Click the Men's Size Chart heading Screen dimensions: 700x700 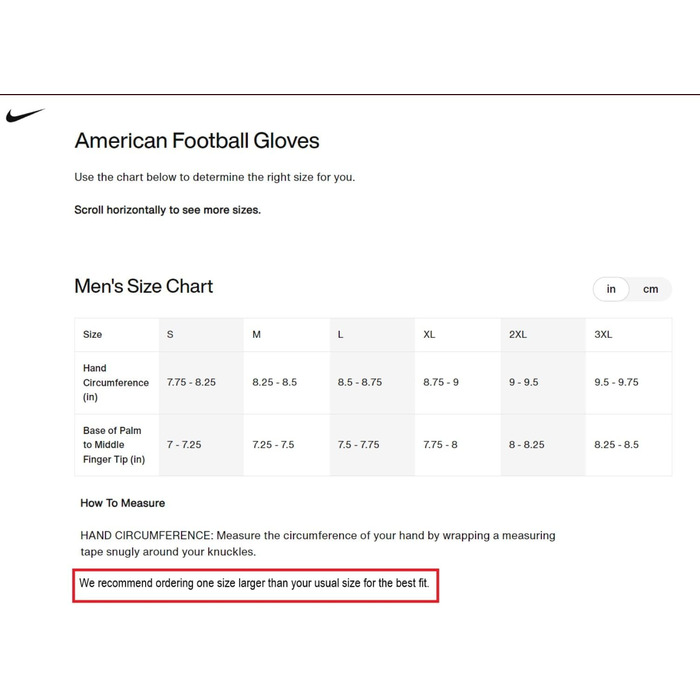tap(144, 286)
